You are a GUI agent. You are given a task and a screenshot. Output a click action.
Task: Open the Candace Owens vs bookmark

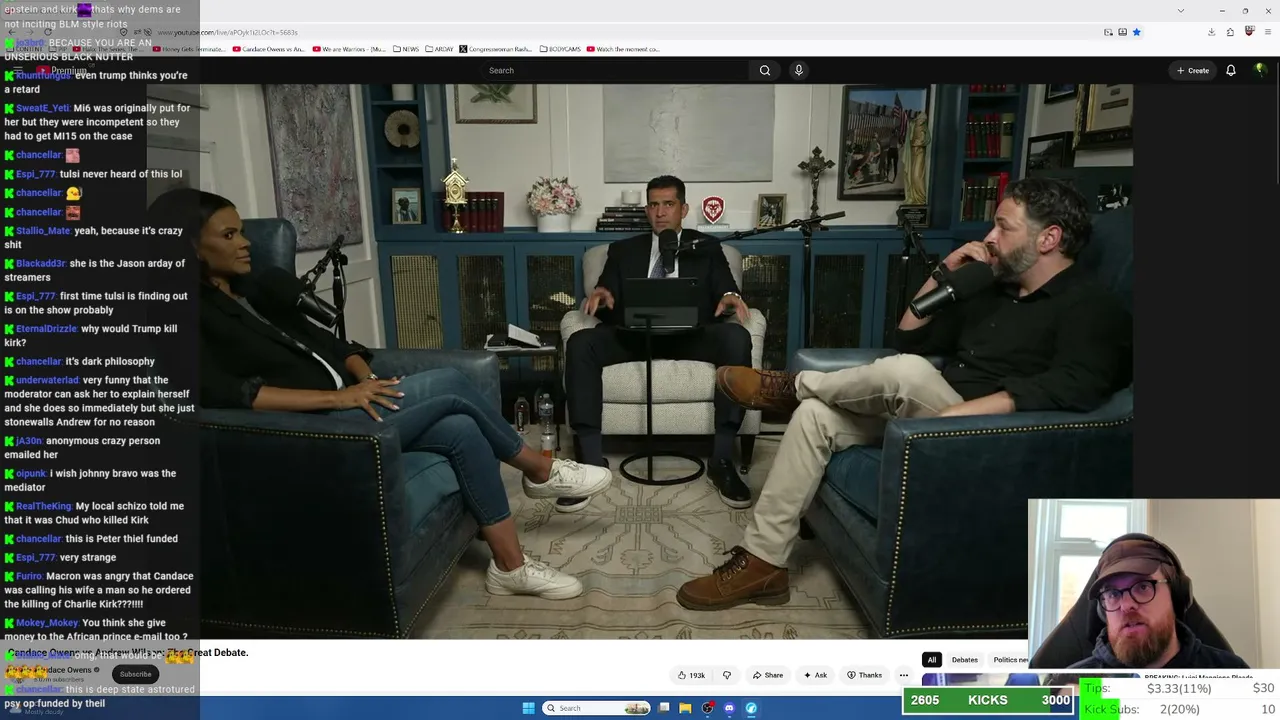[x=267, y=49]
